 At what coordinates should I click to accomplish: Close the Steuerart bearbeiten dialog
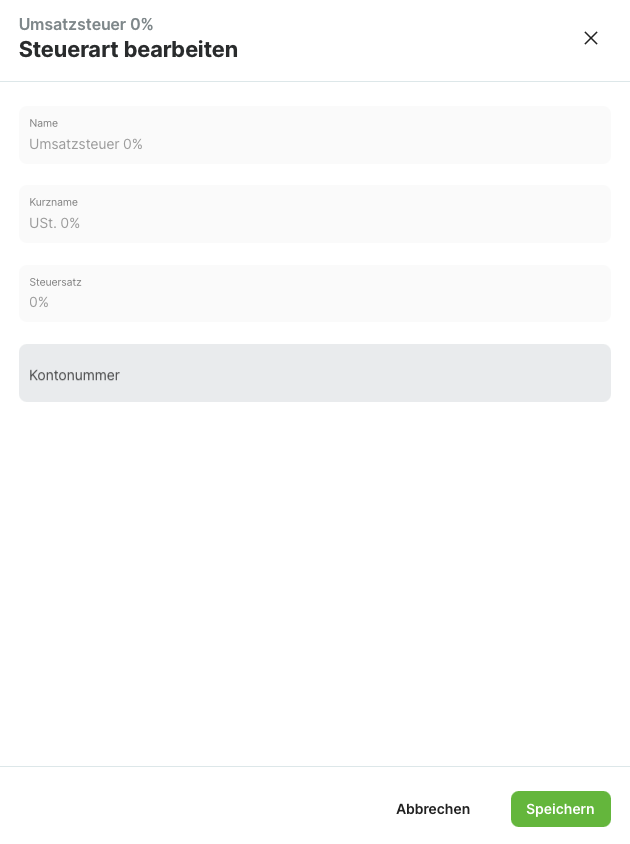[591, 38]
